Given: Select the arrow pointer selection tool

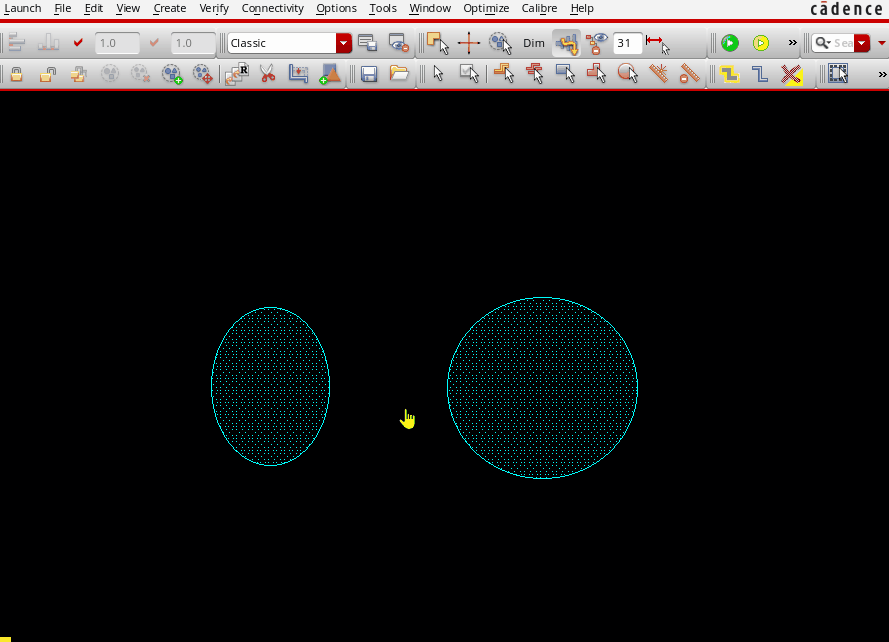Looking at the screenshot, I should coord(438,74).
